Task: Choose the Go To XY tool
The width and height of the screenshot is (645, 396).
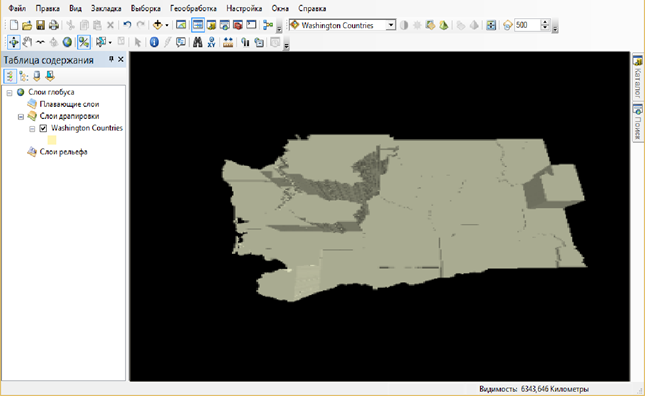Action: (x=211, y=42)
